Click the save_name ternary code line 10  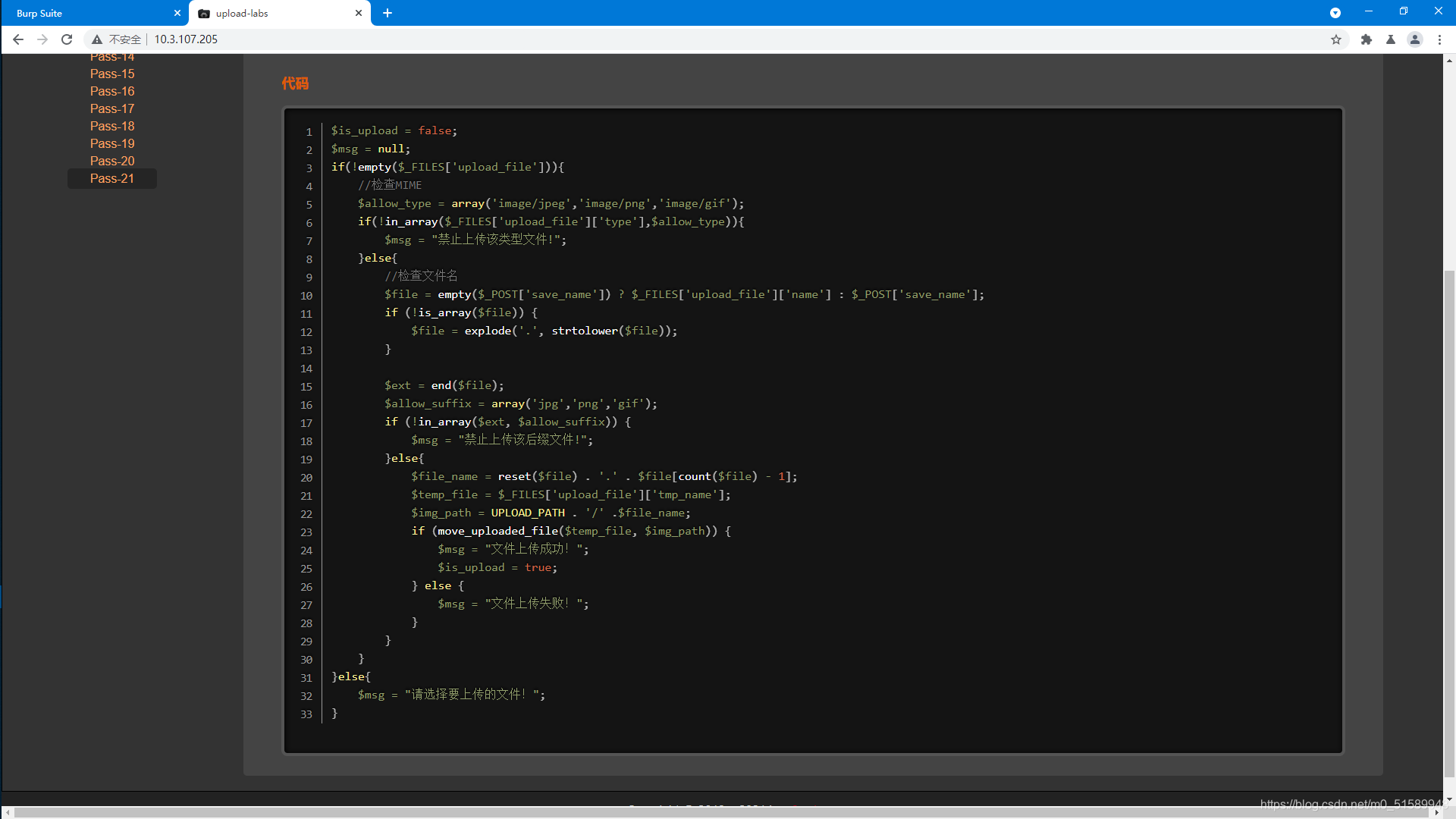[x=684, y=294]
